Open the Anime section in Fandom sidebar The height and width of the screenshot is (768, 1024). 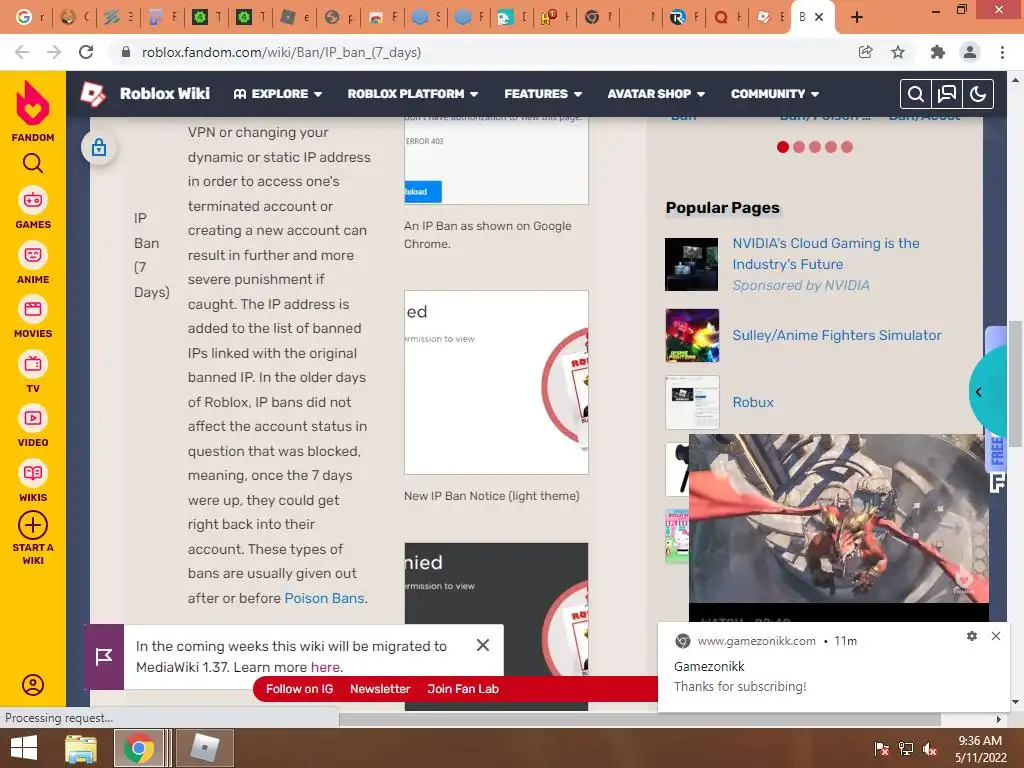[33, 263]
